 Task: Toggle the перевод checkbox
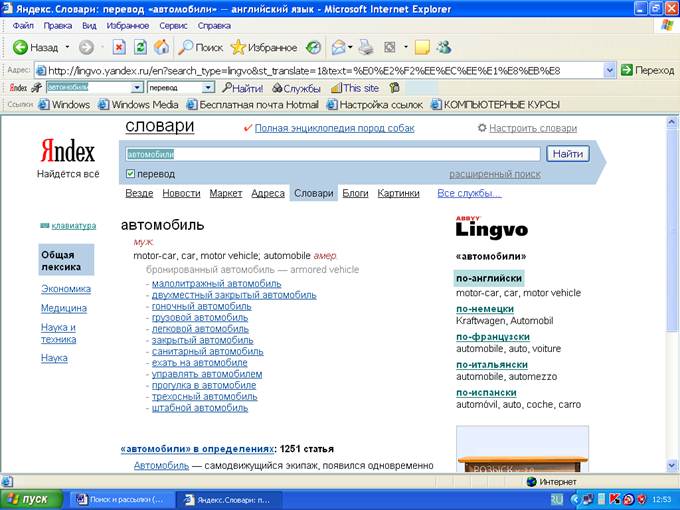coord(130,174)
